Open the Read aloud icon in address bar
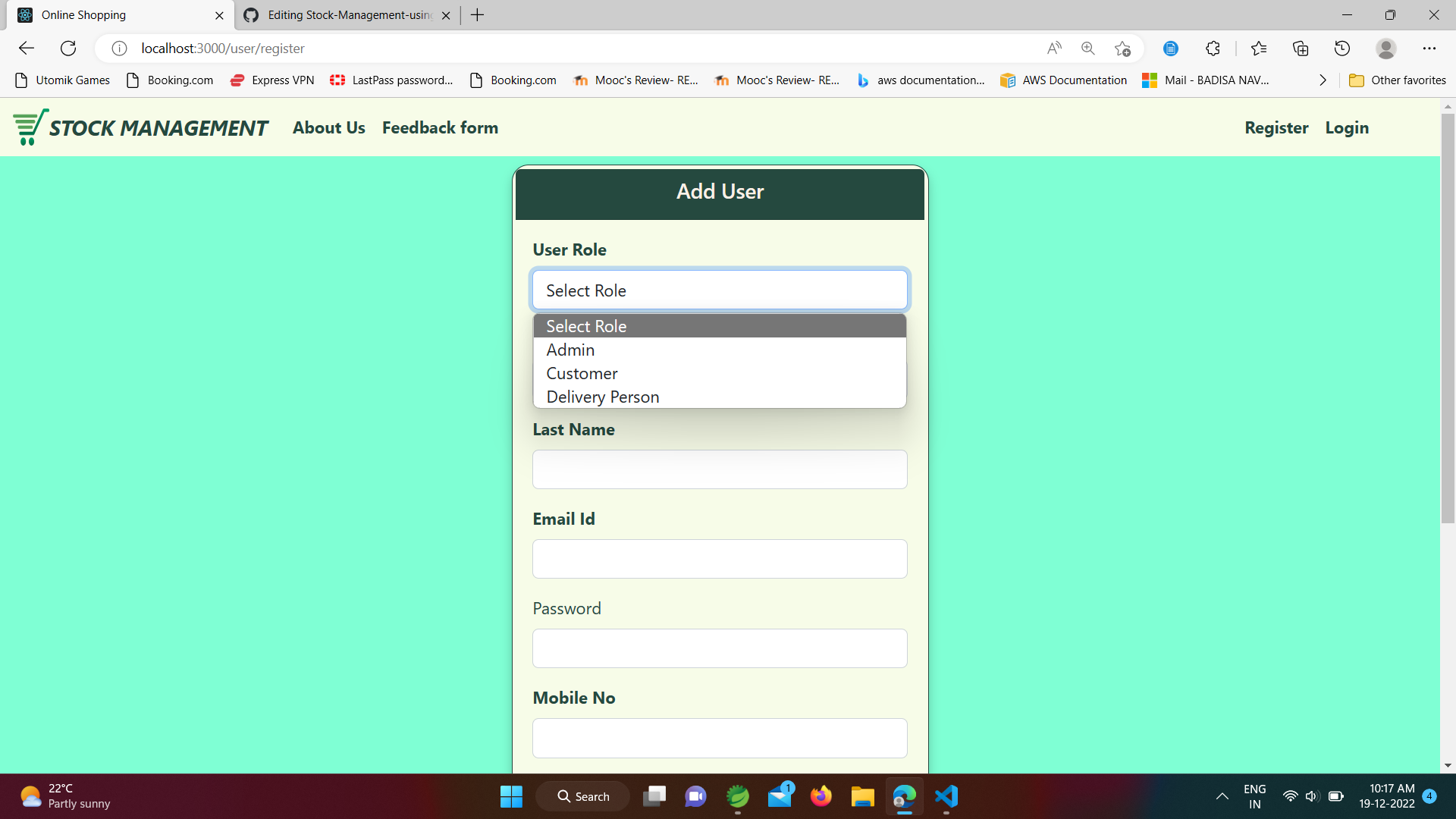 tap(1054, 49)
